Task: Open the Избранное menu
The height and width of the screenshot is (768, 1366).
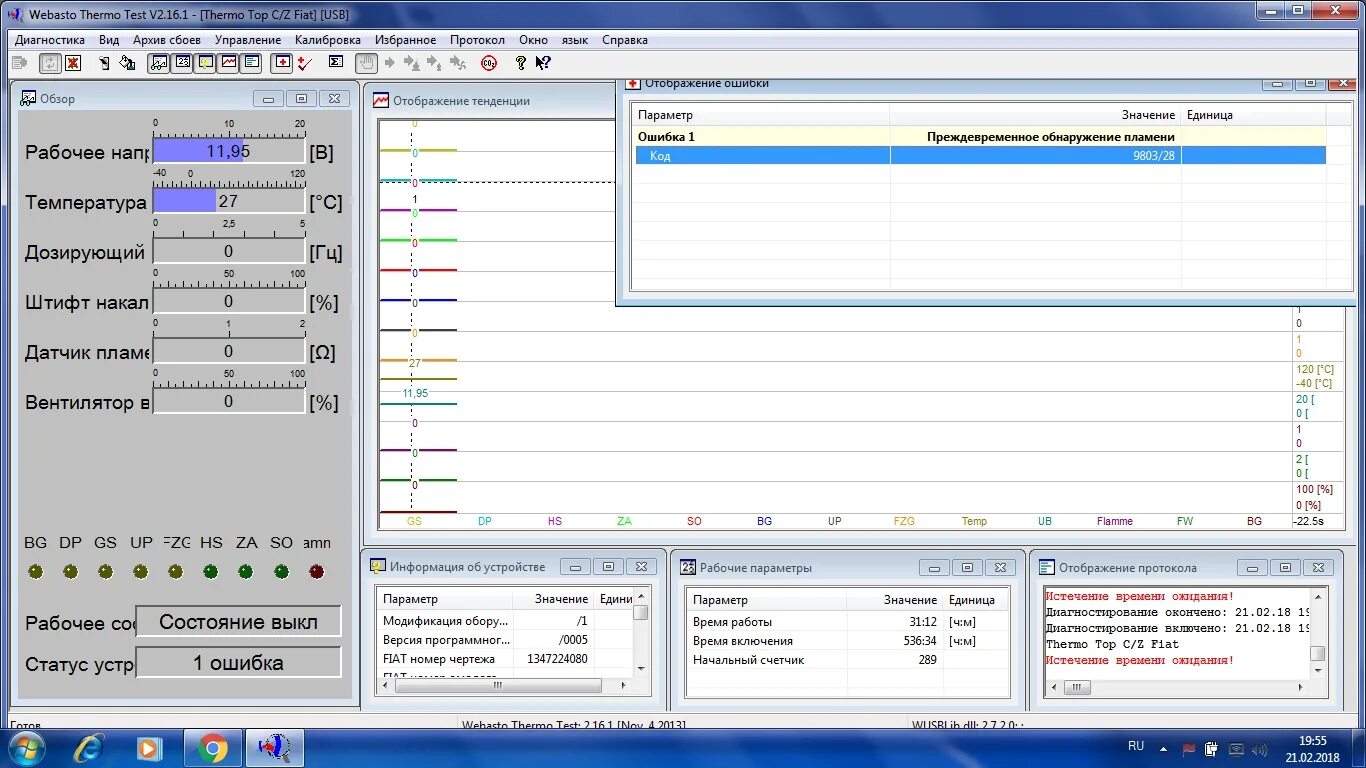Action: click(x=406, y=40)
